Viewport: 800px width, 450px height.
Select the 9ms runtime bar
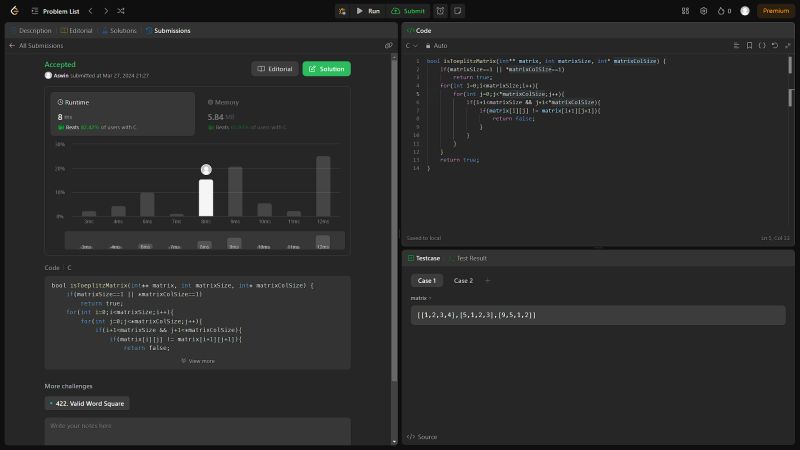tap(235, 191)
